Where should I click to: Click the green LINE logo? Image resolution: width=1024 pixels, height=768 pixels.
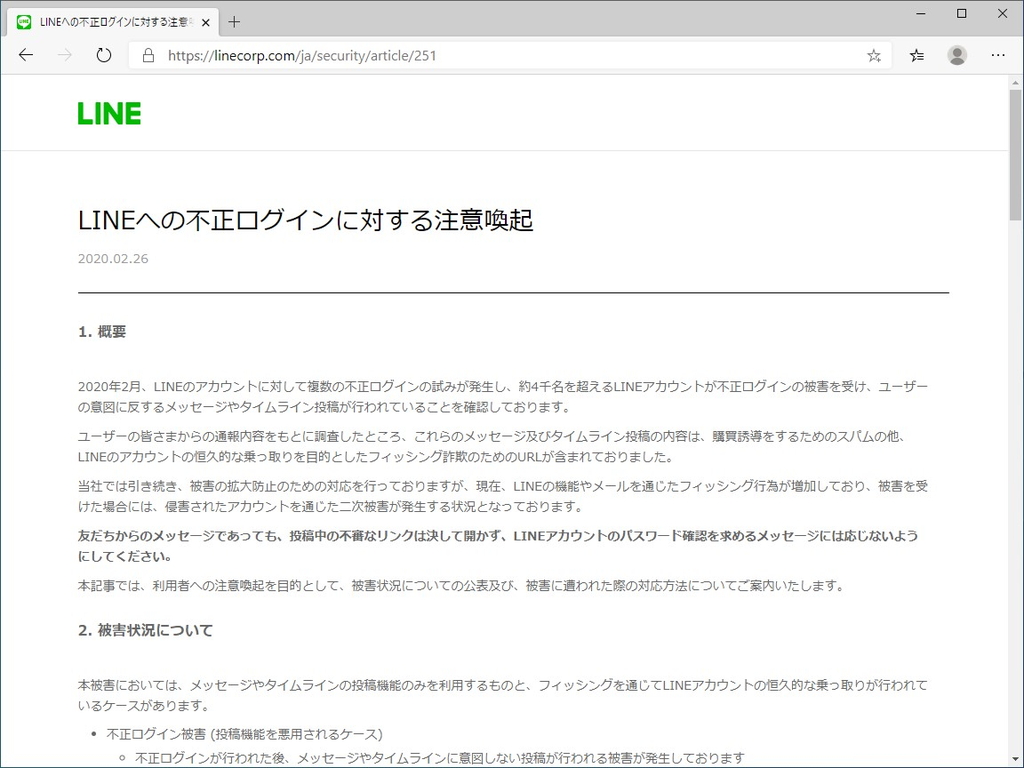point(108,113)
